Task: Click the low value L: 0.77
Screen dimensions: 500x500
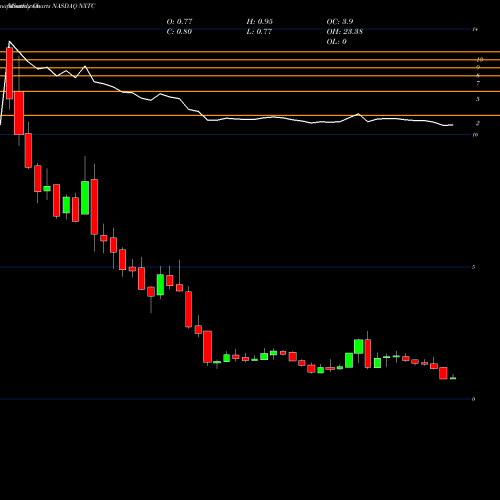Action: click(259, 31)
